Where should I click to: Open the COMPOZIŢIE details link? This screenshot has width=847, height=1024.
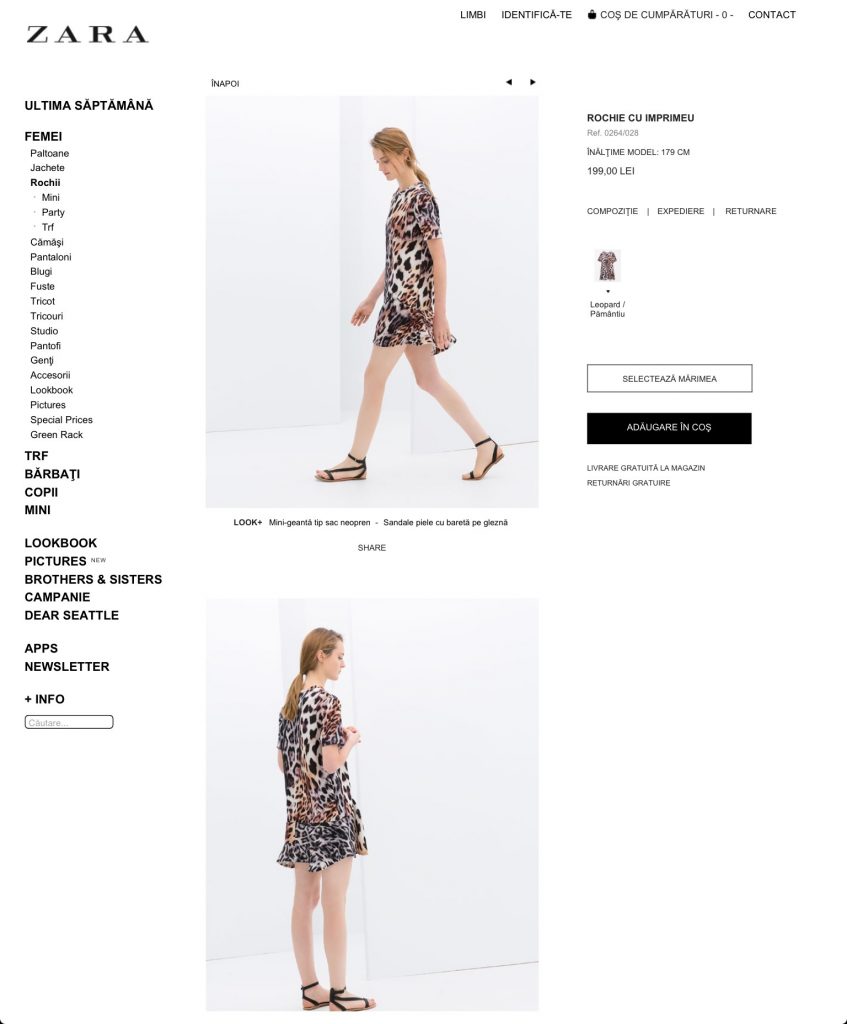pyautogui.click(x=613, y=212)
